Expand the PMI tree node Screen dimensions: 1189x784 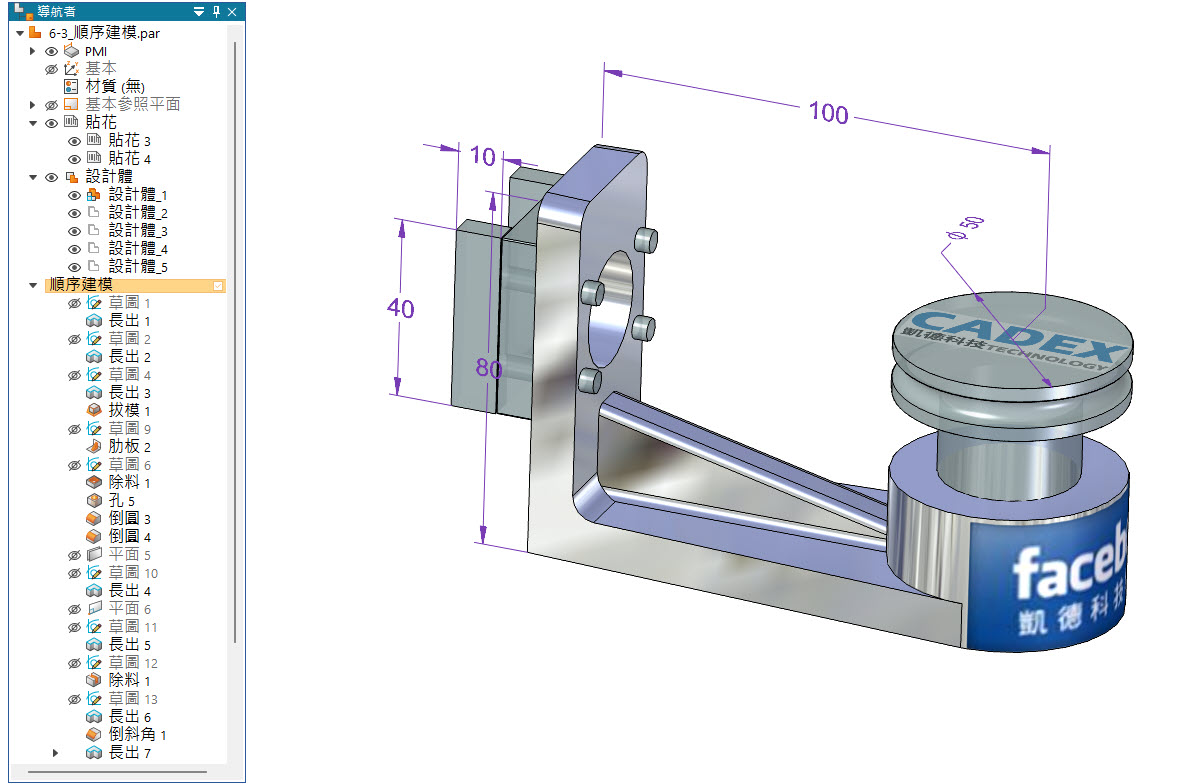tap(33, 51)
